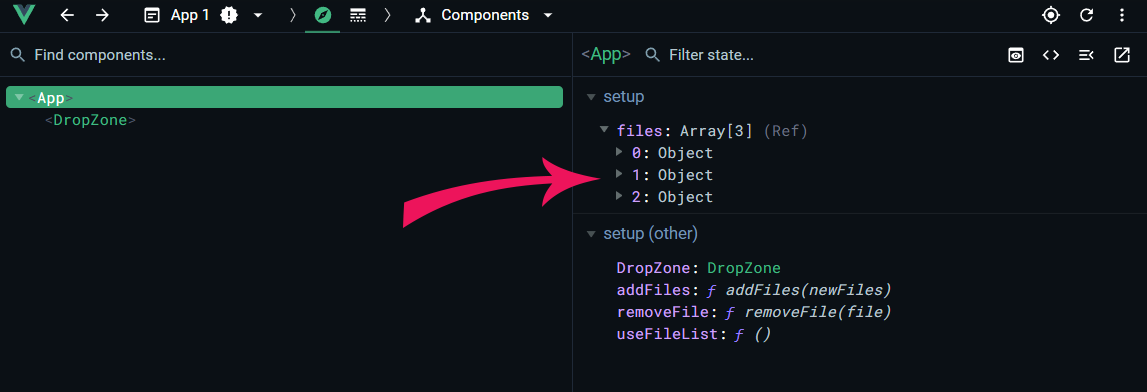Image resolution: width=1147 pixels, height=392 pixels.
Task: Go forward with the right arrow
Action: click(102, 15)
